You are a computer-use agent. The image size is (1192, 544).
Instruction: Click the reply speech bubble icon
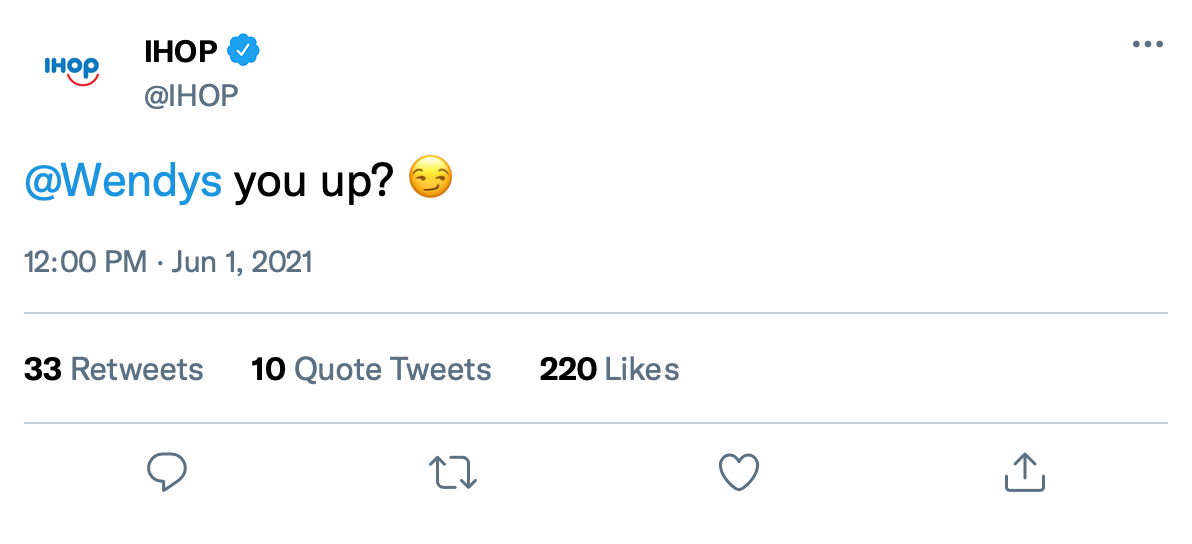click(167, 472)
